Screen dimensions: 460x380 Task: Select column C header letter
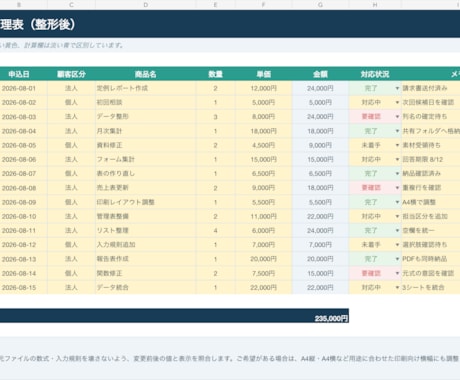coord(71,5)
